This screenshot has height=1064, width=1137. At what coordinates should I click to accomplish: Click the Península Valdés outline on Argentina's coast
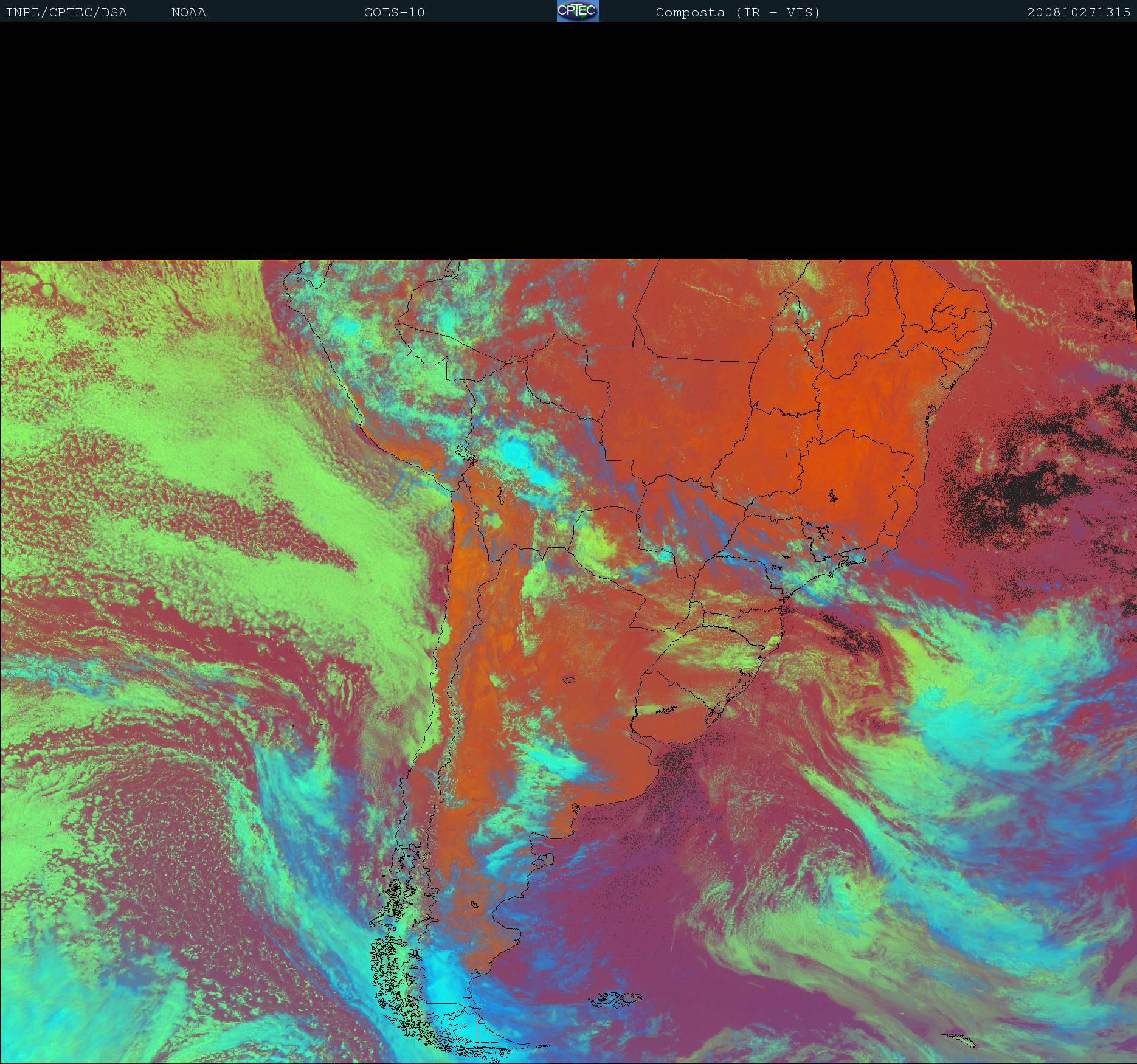pos(544,858)
